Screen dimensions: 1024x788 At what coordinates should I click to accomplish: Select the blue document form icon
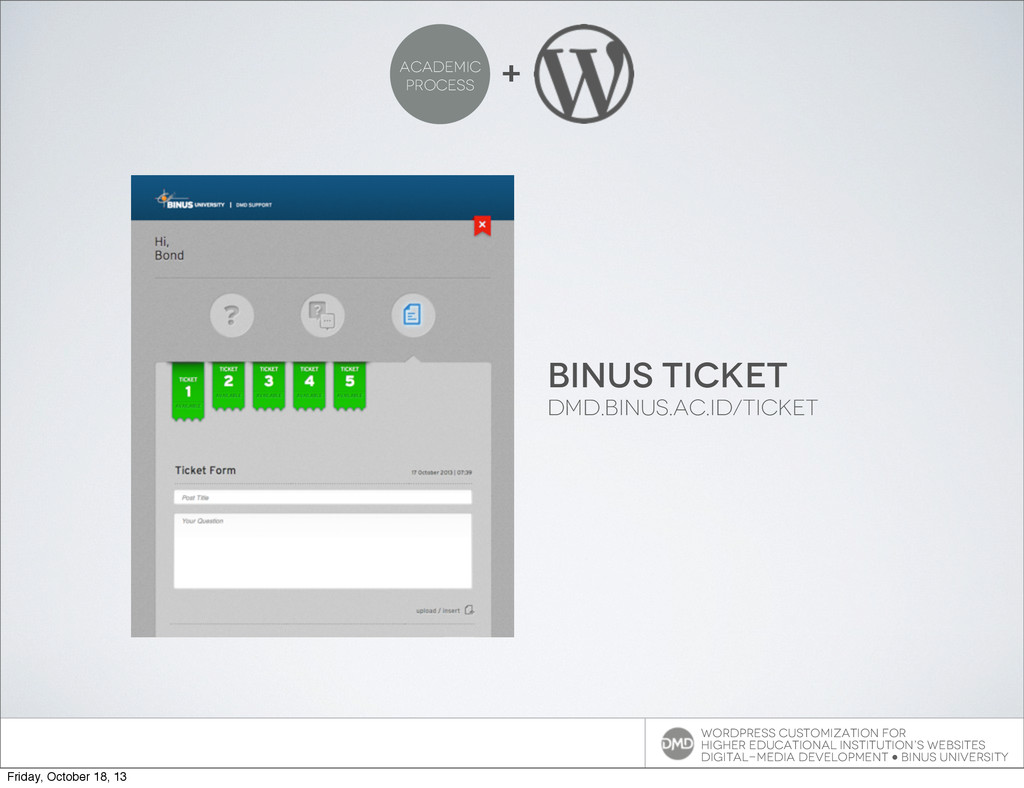point(413,315)
